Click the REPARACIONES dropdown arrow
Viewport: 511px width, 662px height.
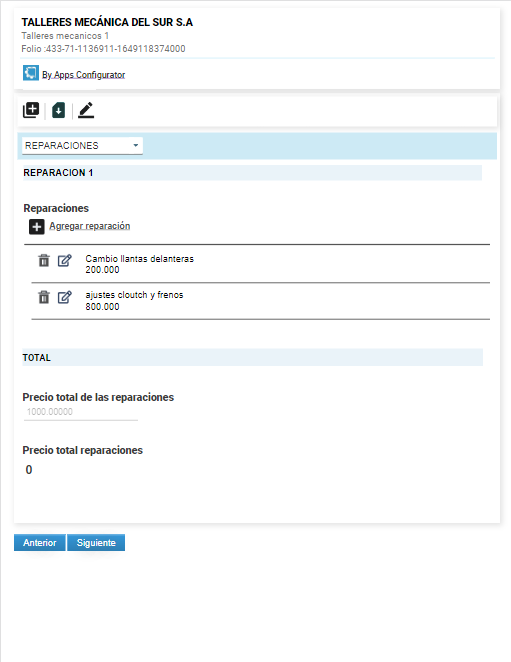pyautogui.click(x=136, y=145)
